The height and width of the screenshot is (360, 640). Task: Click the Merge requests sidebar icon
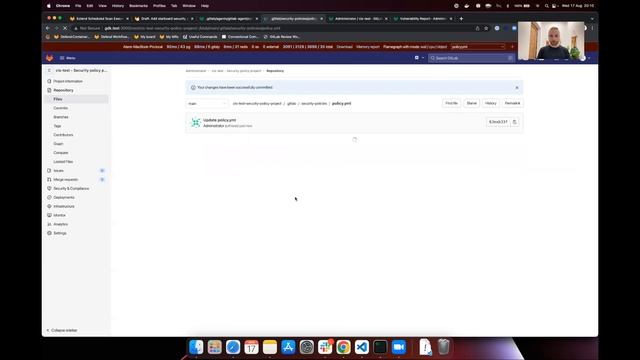point(49,180)
